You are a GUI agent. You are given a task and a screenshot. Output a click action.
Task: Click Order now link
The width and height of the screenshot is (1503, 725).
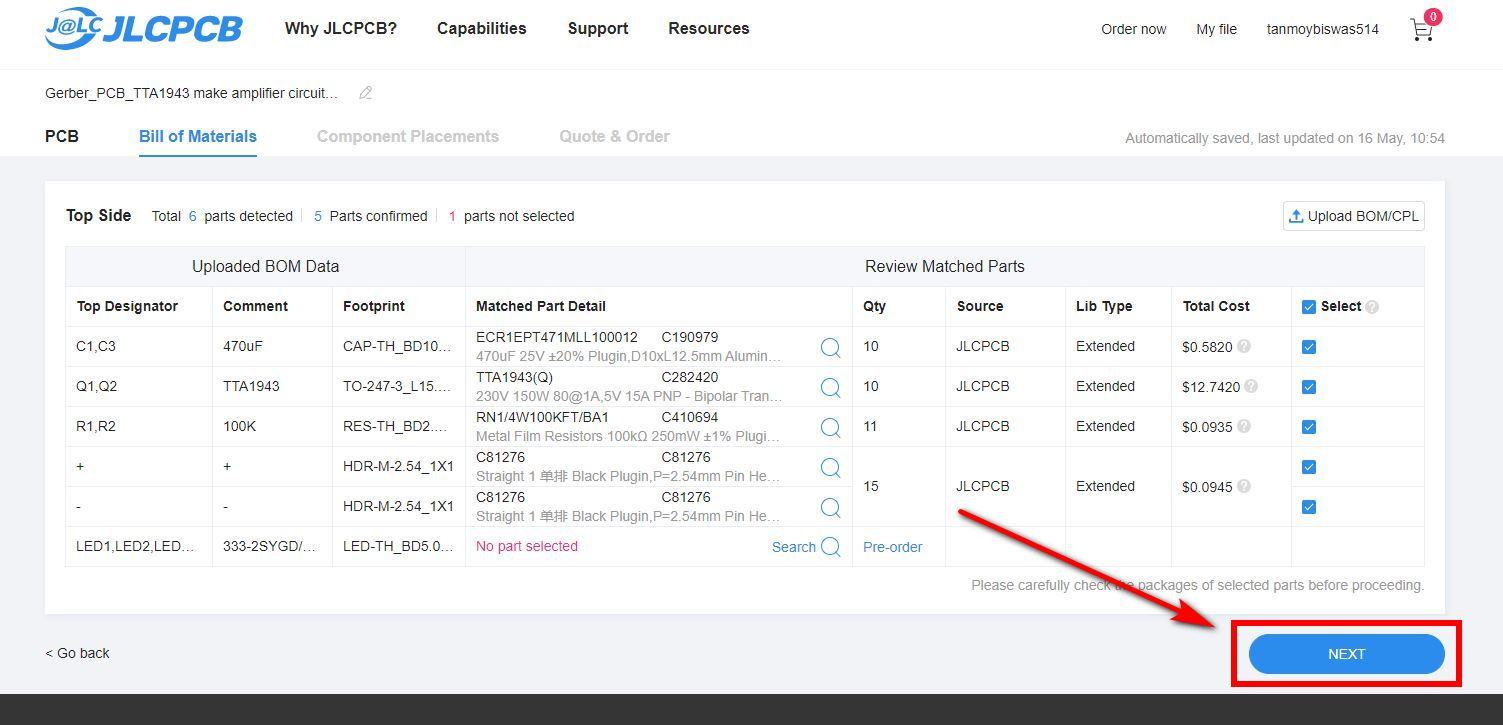tap(1134, 29)
